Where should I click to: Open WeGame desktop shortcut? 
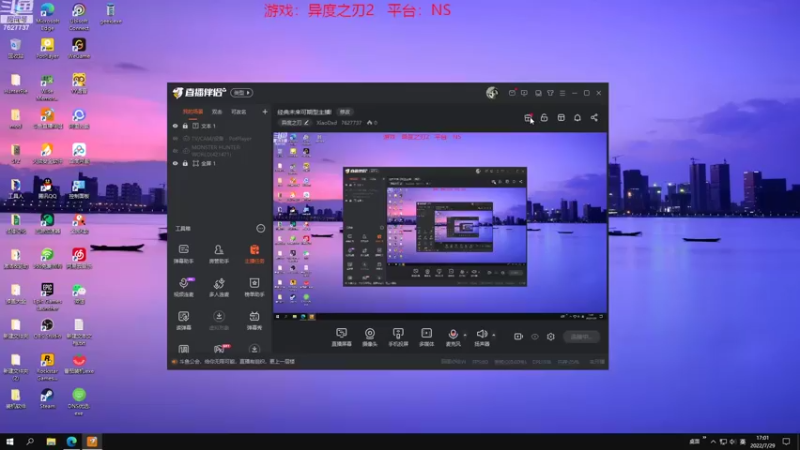[x=79, y=49]
